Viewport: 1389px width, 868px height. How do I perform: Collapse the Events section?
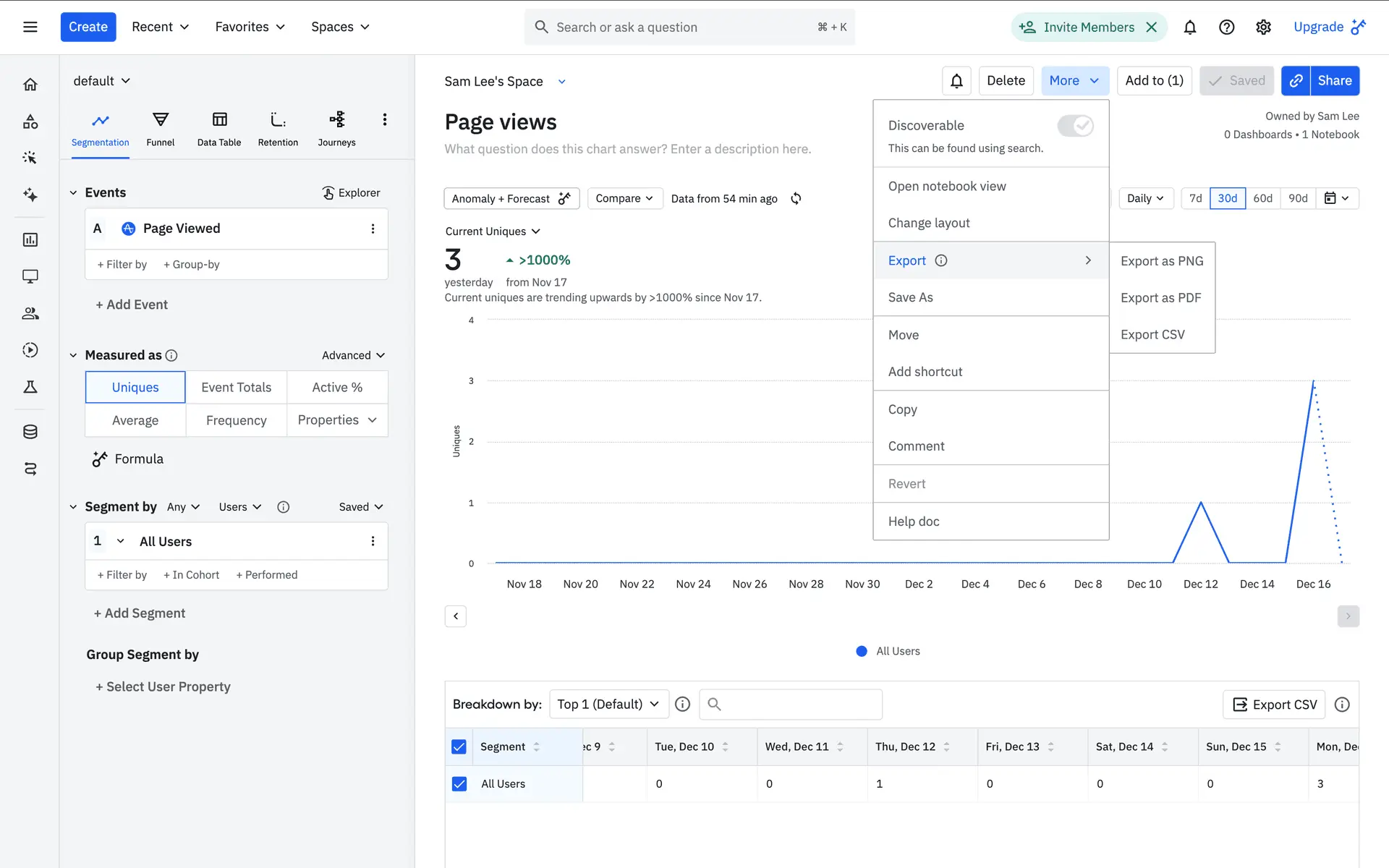(x=73, y=192)
